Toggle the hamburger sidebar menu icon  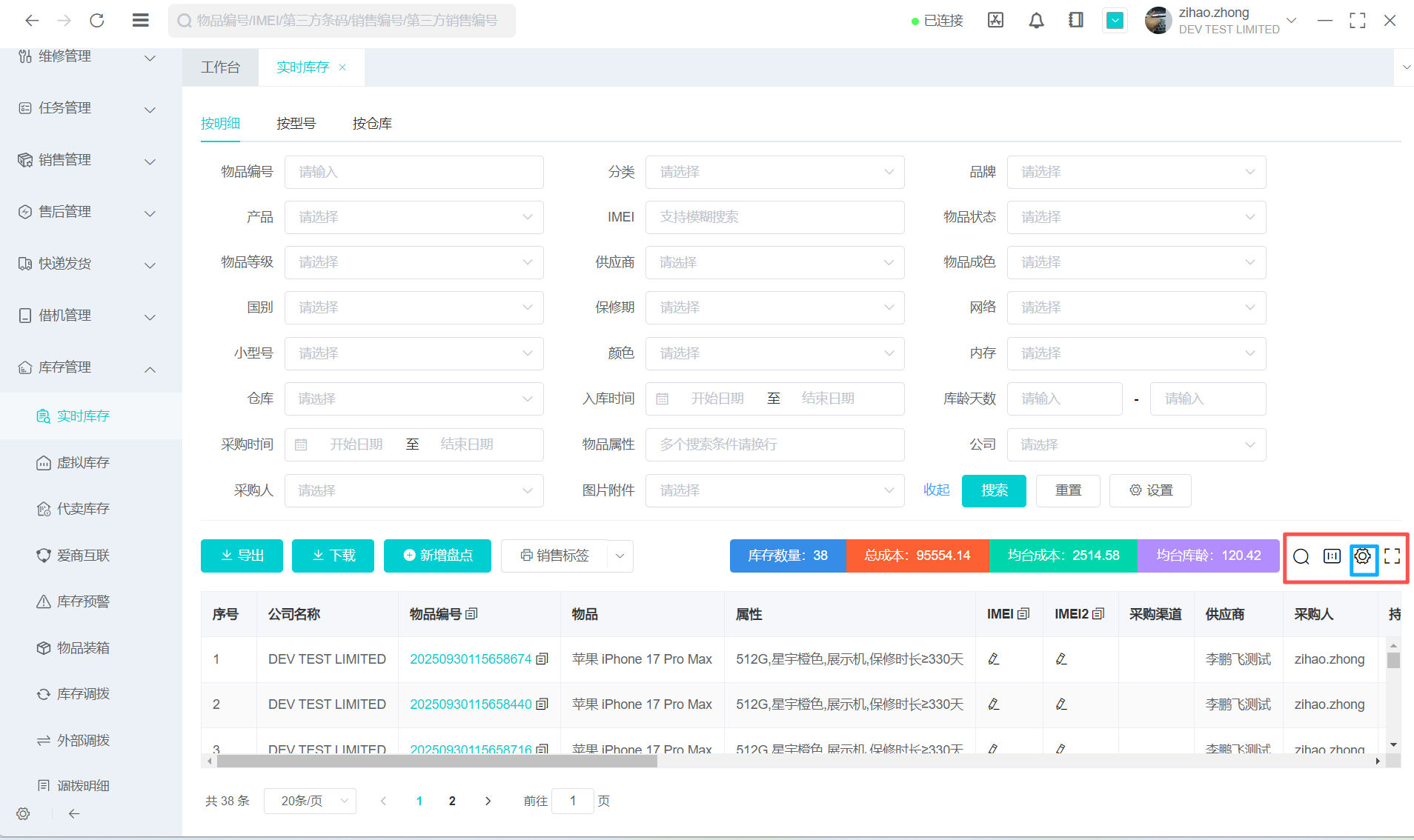pyautogui.click(x=140, y=21)
